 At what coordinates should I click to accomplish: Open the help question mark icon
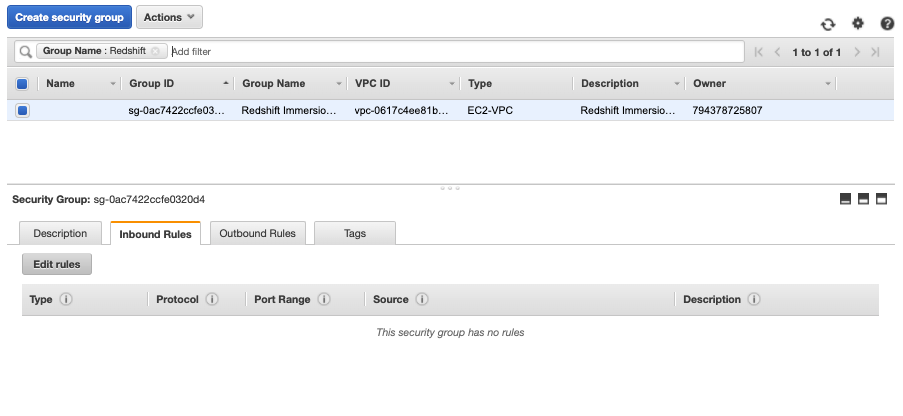pos(887,24)
